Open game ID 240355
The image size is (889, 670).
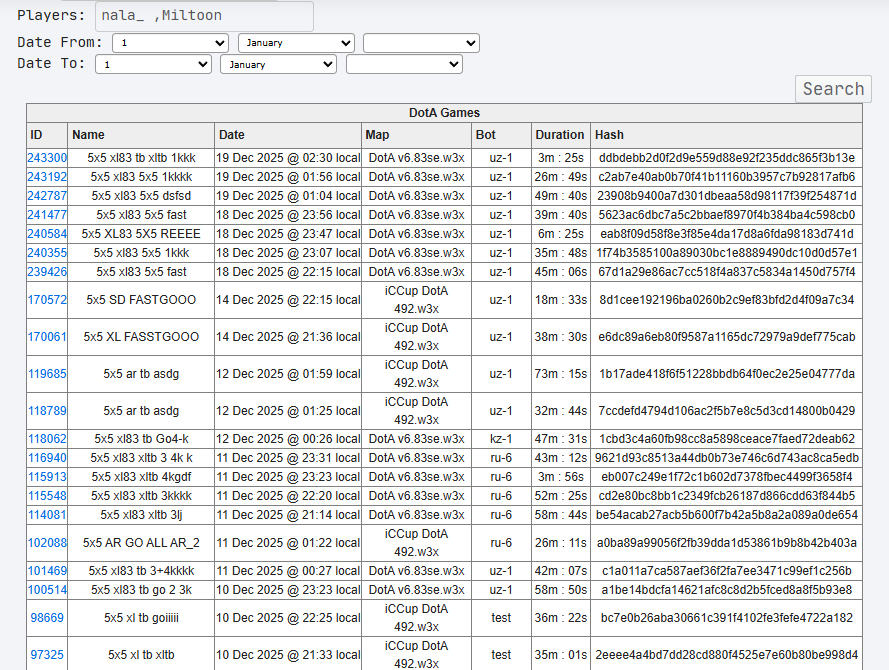(x=47, y=253)
